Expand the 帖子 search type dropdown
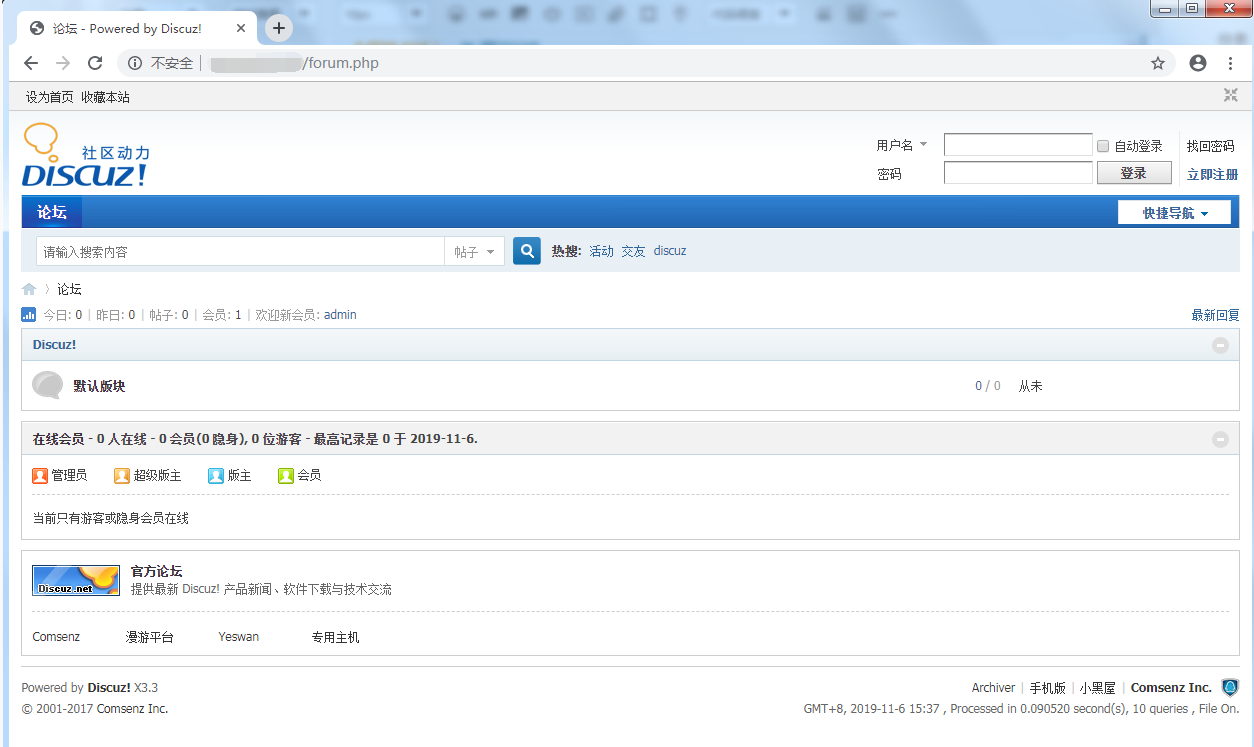 pyautogui.click(x=474, y=252)
